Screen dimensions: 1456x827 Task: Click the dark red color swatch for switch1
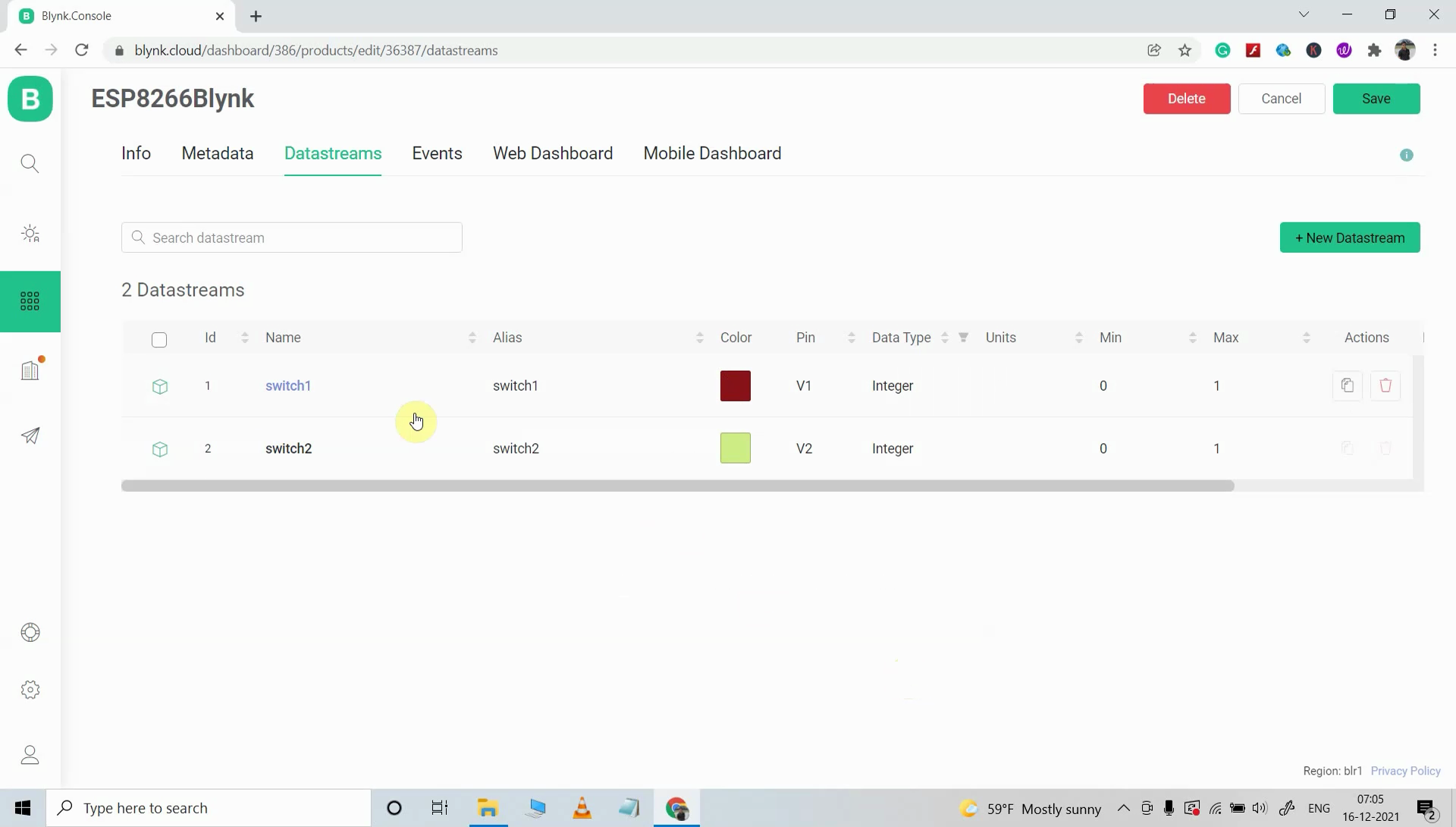(736, 385)
